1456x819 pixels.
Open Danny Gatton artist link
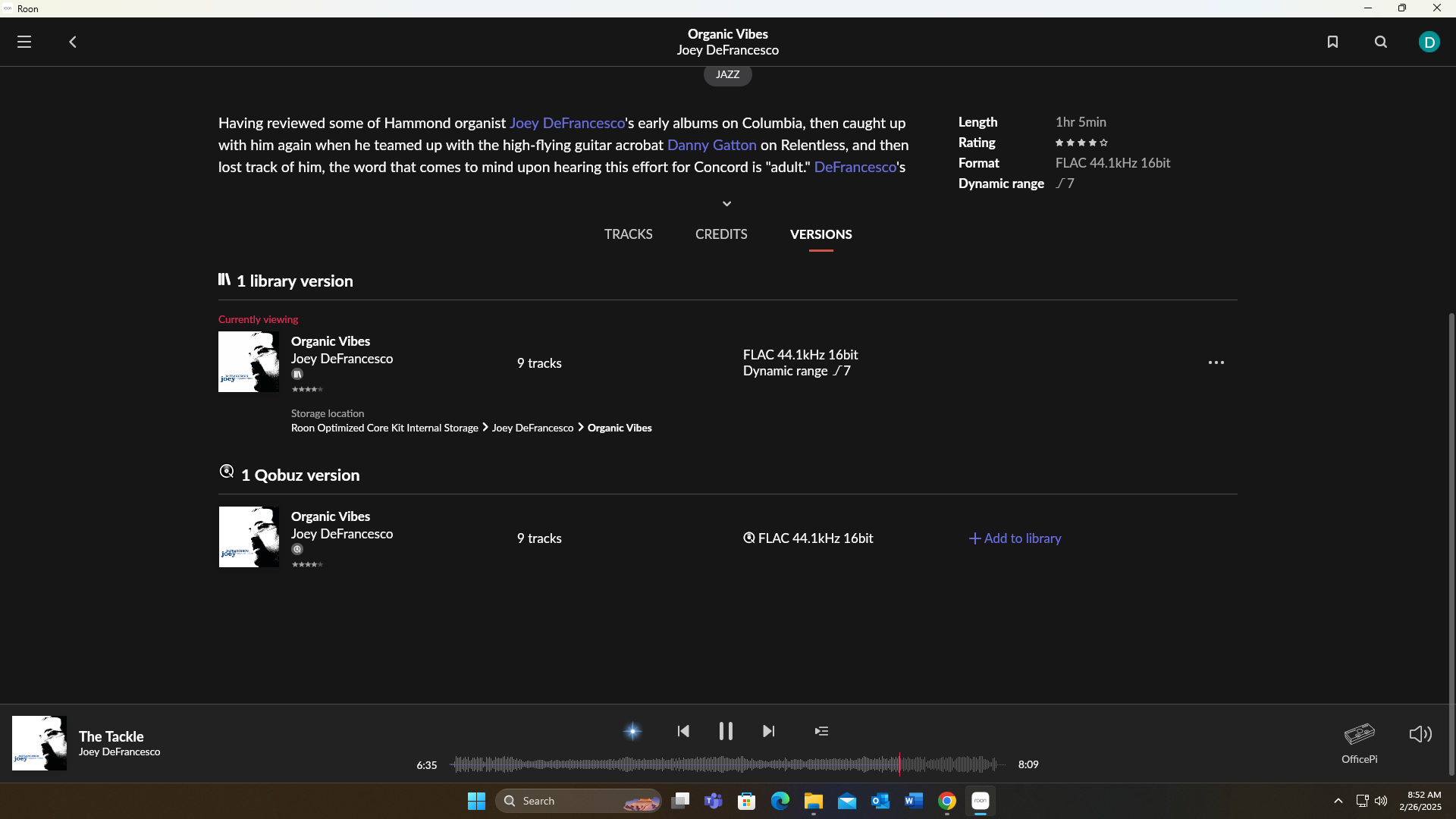(711, 145)
